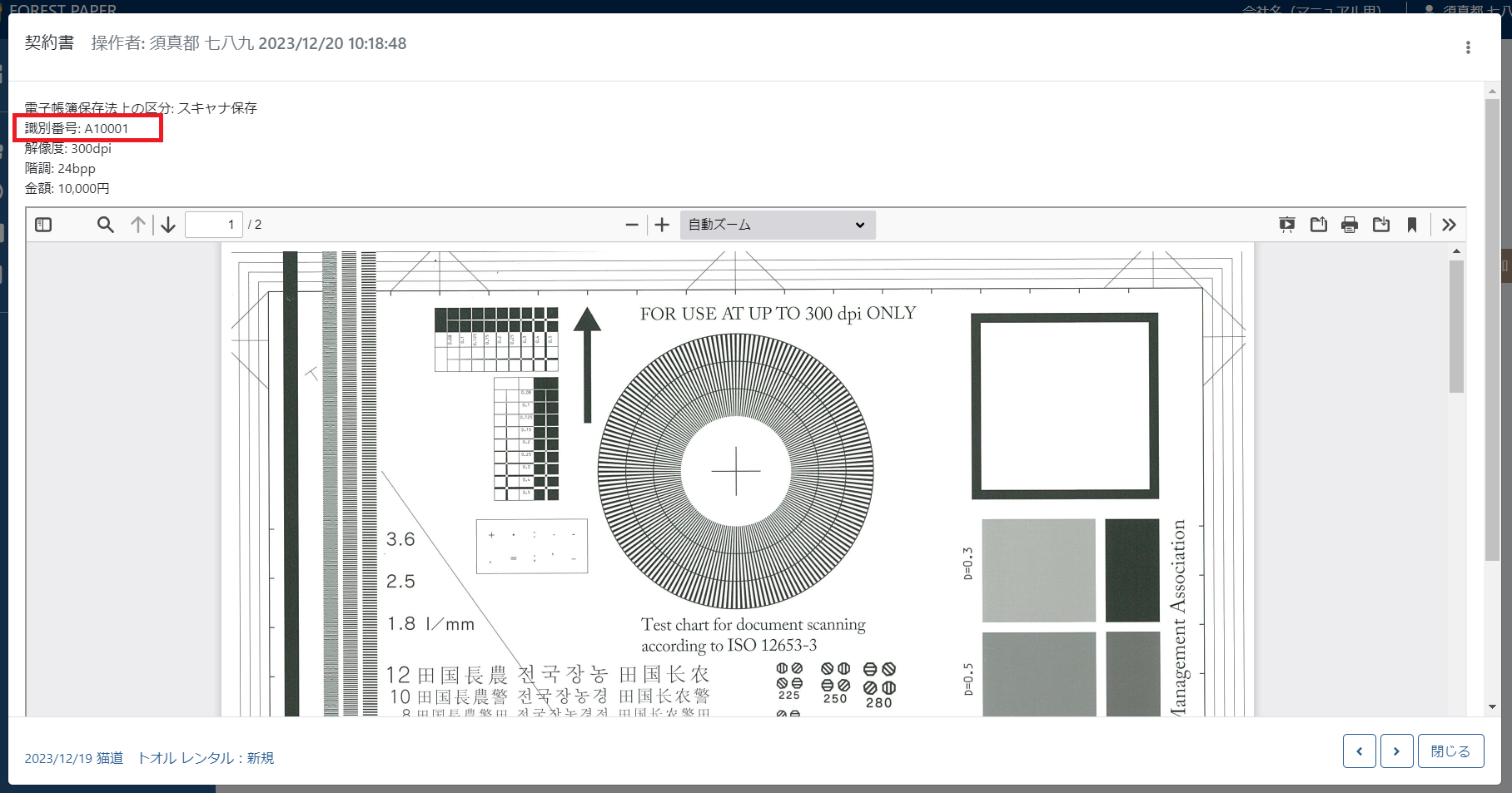Open the 2023/12/19 猫道 トオル レンタル link
1512x793 pixels.
pos(149,758)
